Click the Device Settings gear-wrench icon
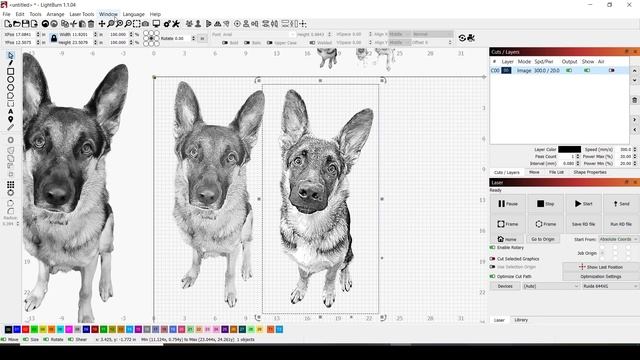Image resolution: width=640 pixels, height=360 pixels. tap(167, 24)
